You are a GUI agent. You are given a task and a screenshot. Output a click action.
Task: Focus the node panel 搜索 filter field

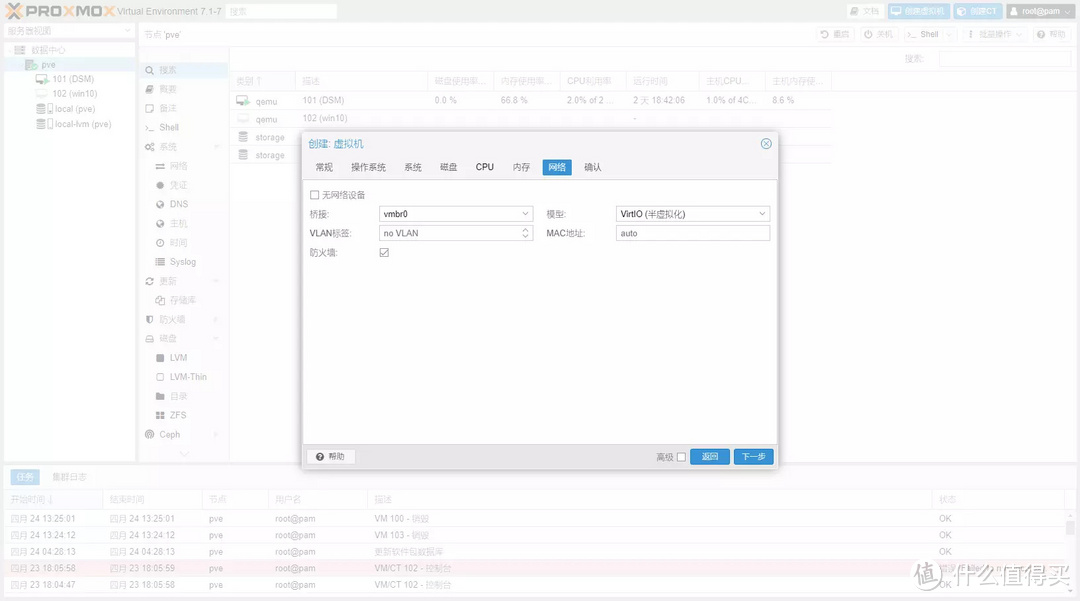point(1004,59)
